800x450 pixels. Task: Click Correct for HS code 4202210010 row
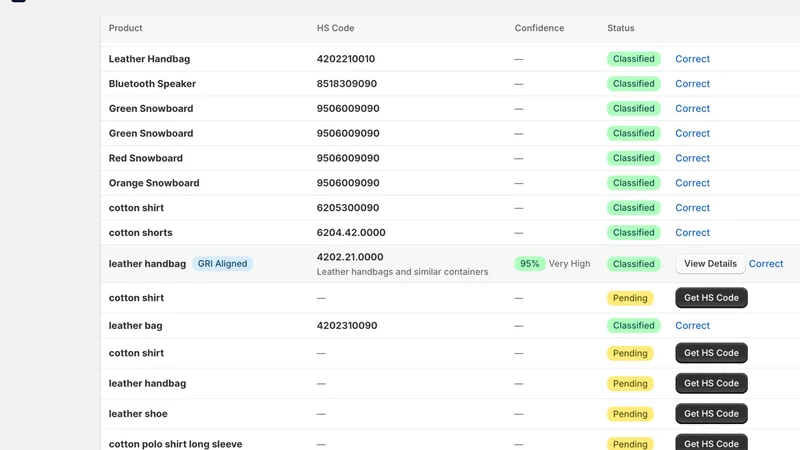click(x=692, y=59)
